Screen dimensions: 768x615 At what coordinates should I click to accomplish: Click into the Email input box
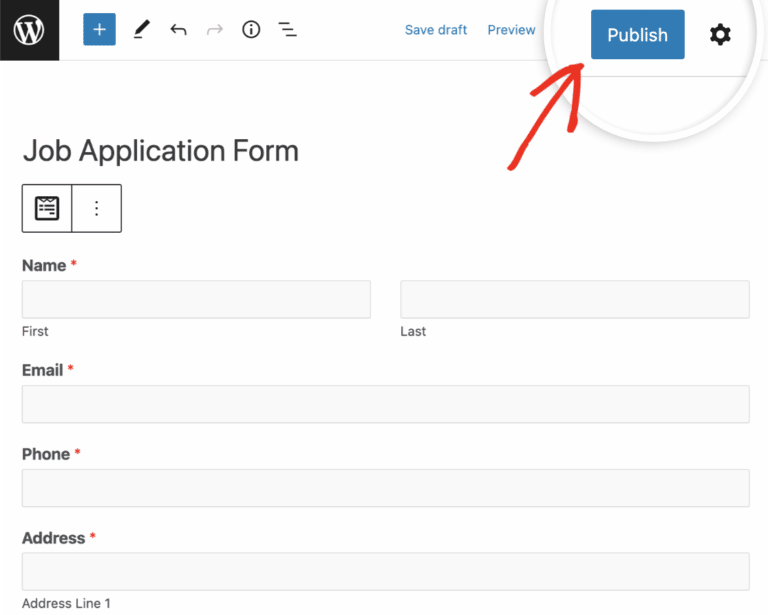point(385,404)
